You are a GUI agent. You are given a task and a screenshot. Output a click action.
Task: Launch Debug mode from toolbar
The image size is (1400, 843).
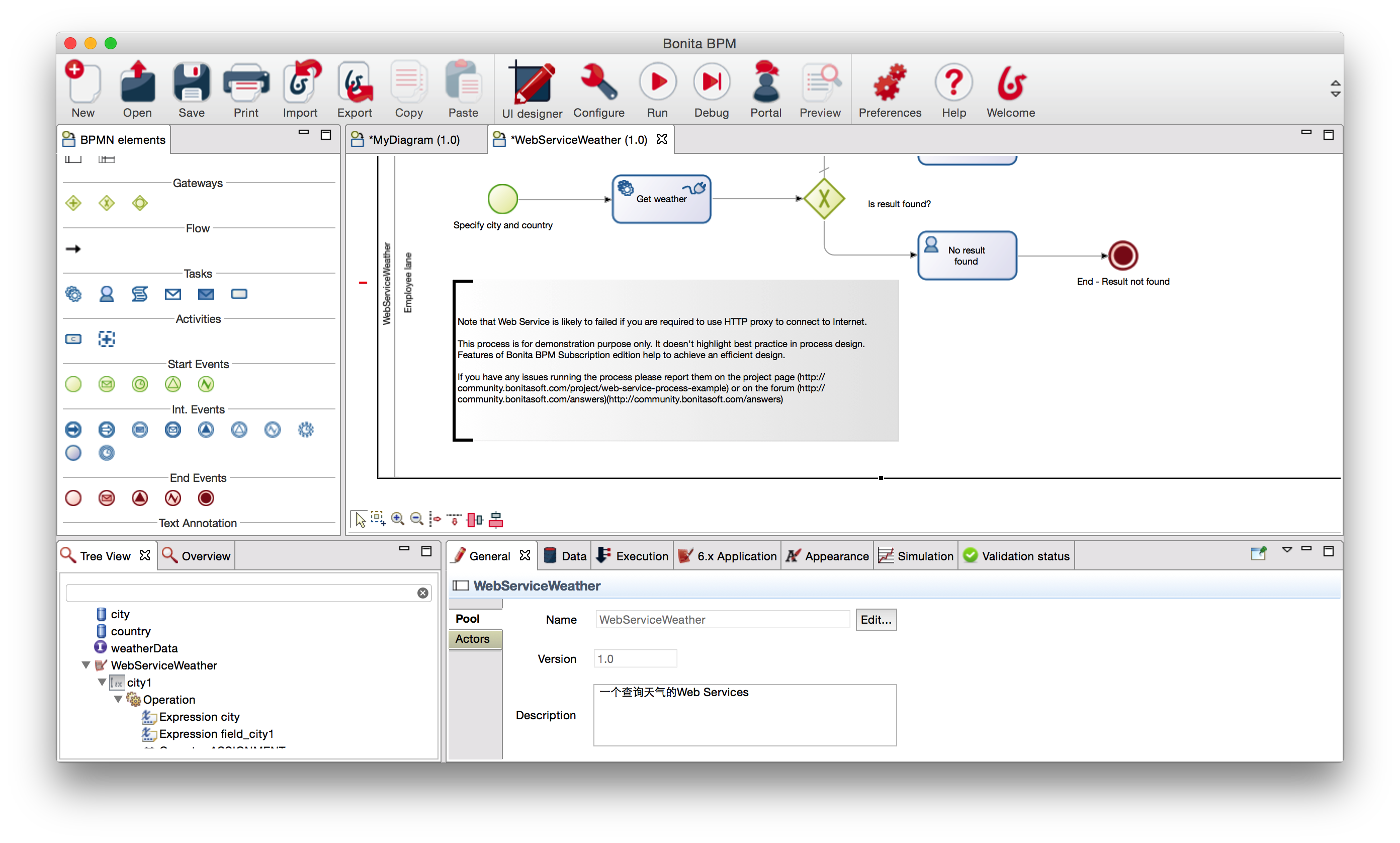click(711, 90)
